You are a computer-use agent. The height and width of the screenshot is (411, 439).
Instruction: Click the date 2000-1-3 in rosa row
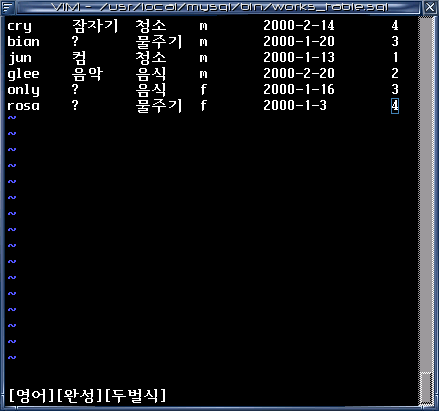coord(295,106)
